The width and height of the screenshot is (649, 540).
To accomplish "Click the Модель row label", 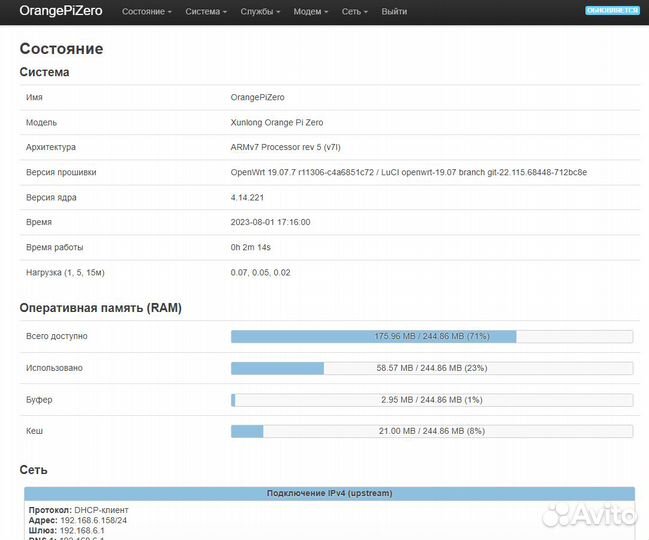I will [41, 122].
